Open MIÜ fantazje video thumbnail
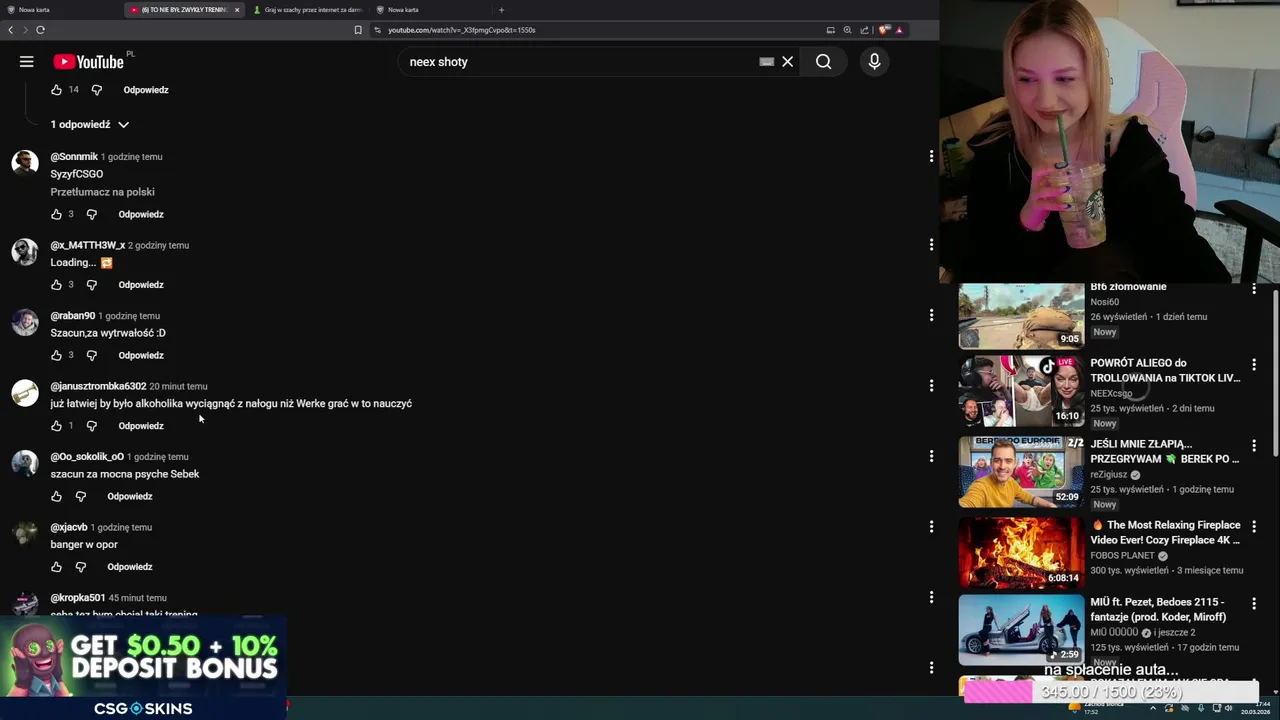Viewport: 1280px width, 720px height. pos(1021,630)
